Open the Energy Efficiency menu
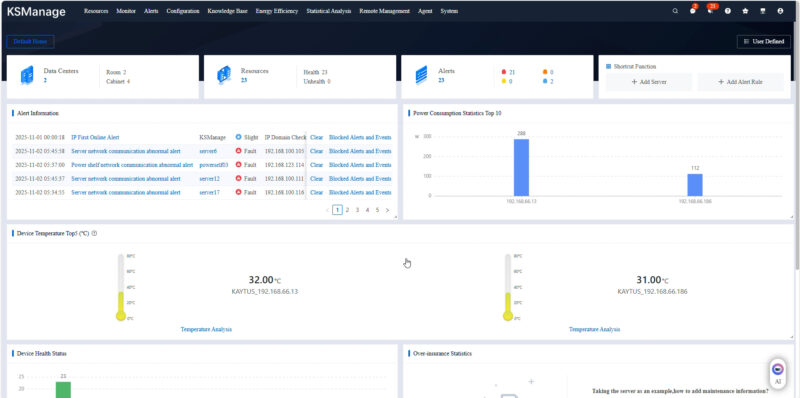 tap(277, 11)
